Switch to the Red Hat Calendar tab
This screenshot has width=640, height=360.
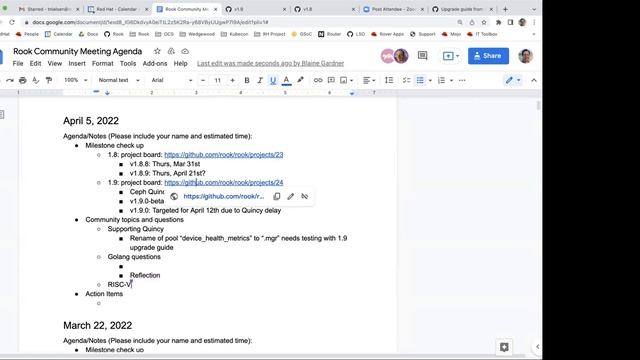coord(118,9)
